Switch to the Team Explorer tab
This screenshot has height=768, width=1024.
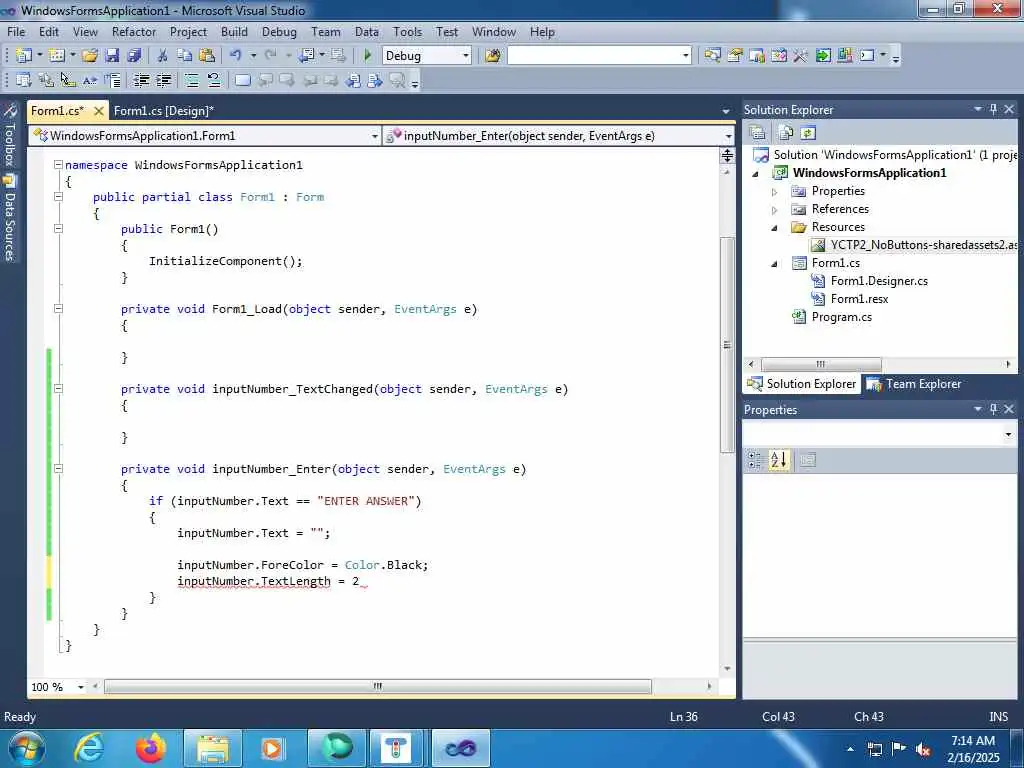914,384
